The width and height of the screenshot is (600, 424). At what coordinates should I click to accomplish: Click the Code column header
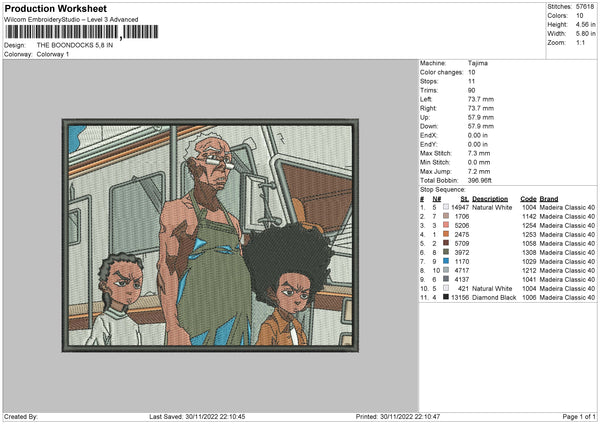[x=528, y=199]
